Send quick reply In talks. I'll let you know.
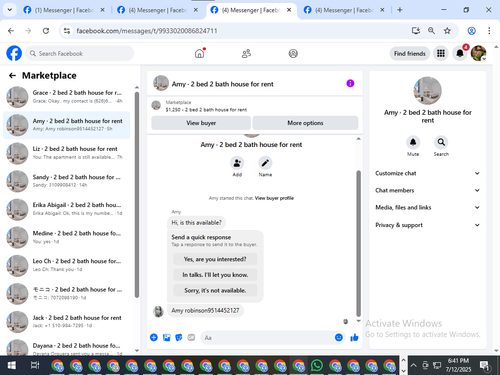 (x=215, y=275)
